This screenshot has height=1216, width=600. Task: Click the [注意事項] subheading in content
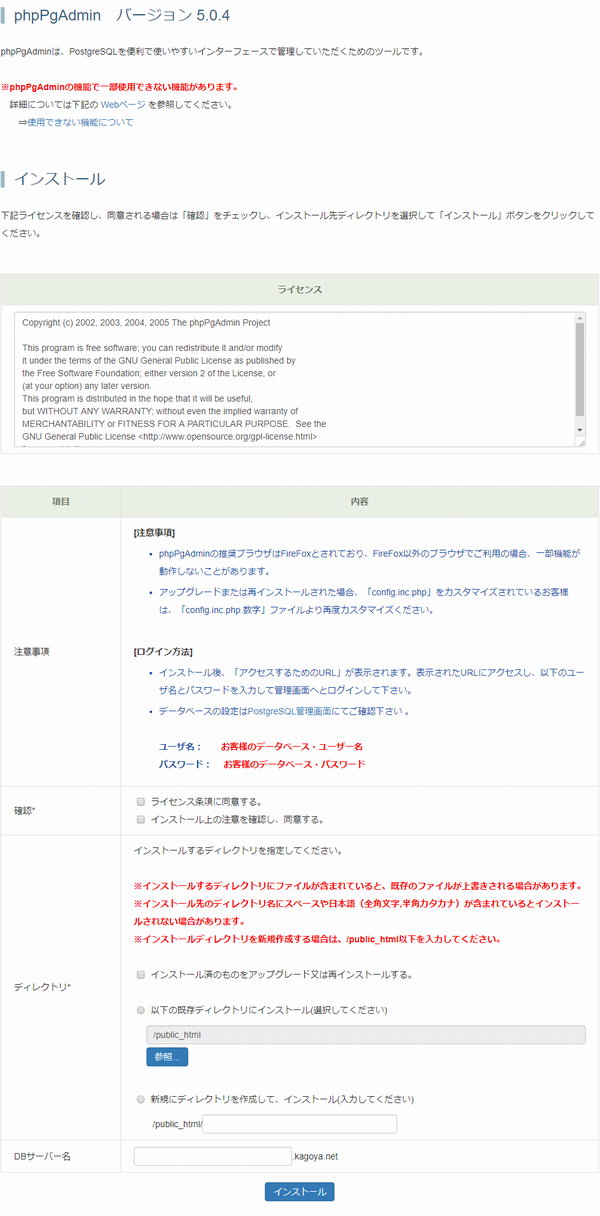point(155,533)
